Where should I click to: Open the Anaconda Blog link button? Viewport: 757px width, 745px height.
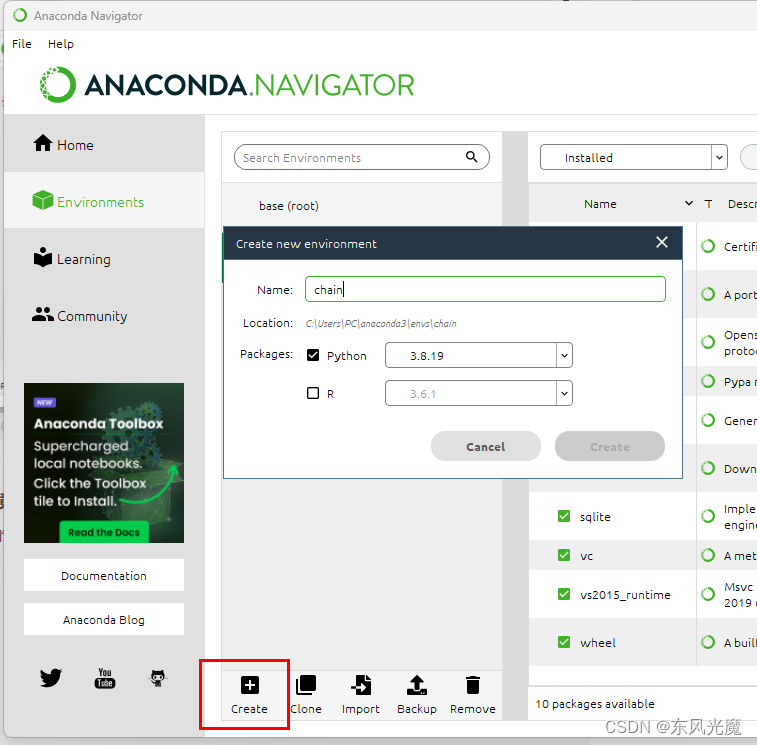tap(104, 619)
